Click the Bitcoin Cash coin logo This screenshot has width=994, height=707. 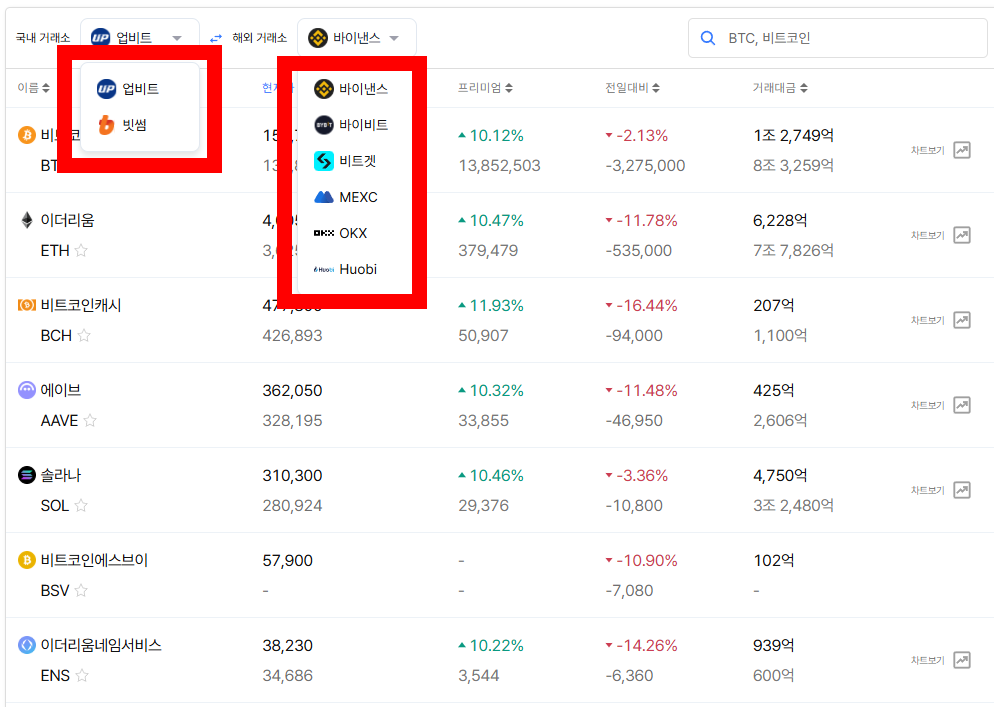(x=27, y=305)
